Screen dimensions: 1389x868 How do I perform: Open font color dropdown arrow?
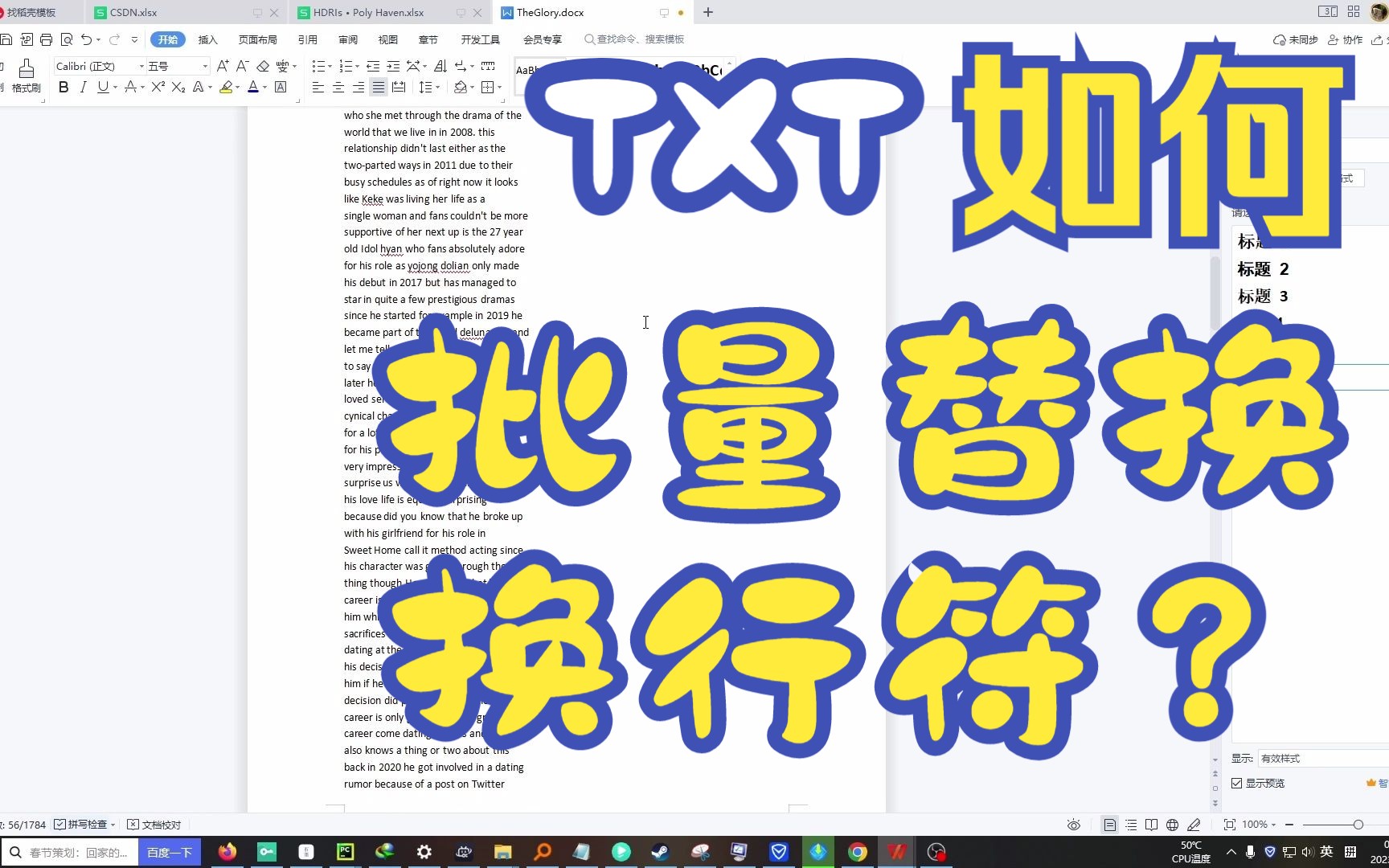tap(264, 87)
